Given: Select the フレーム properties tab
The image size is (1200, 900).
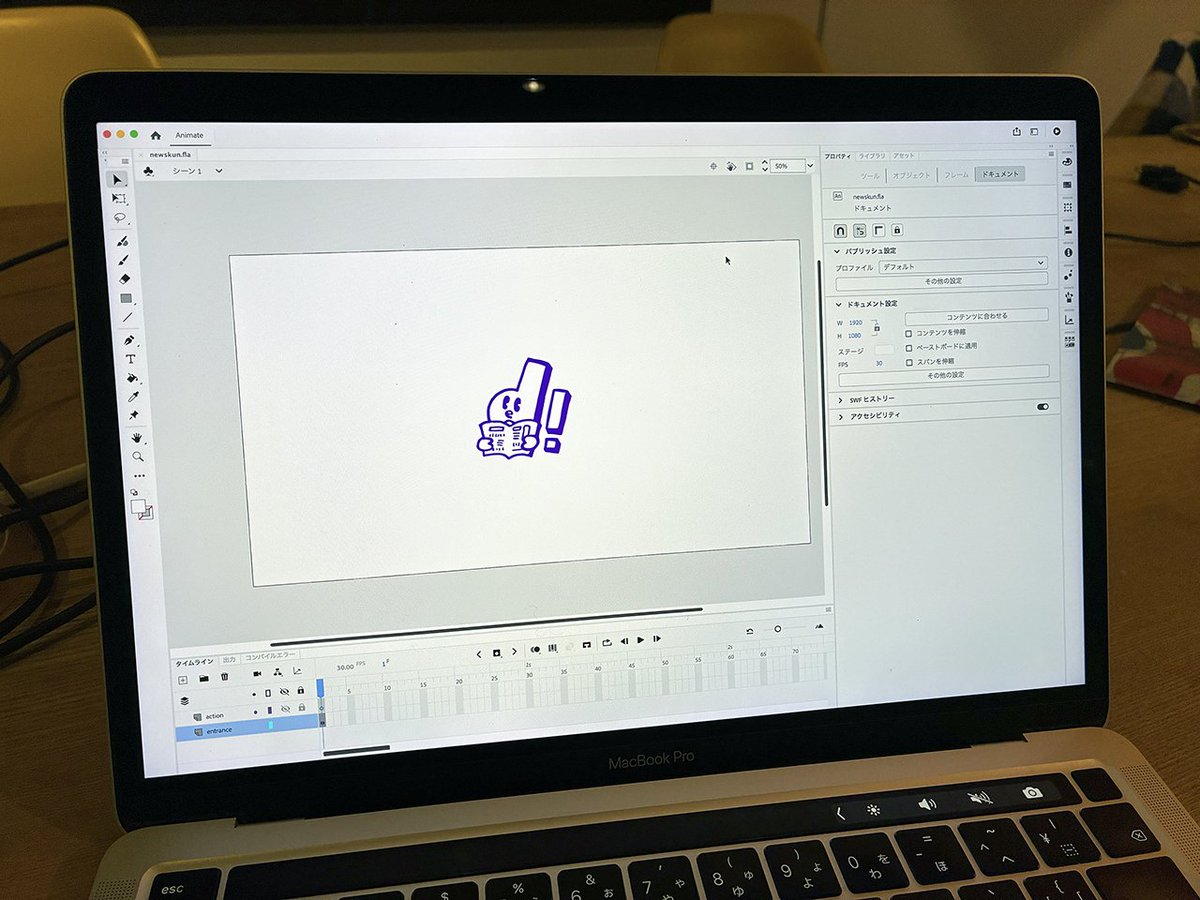Looking at the screenshot, I should [x=956, y=175].
